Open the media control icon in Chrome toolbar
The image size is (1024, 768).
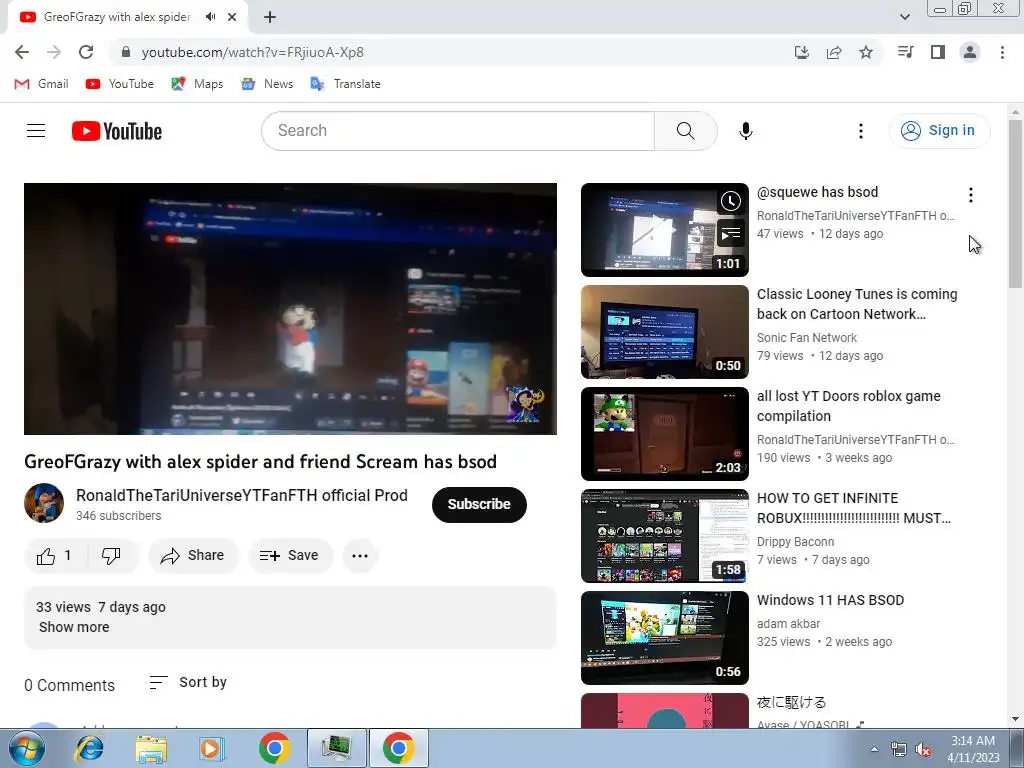(x=906, y=52)
